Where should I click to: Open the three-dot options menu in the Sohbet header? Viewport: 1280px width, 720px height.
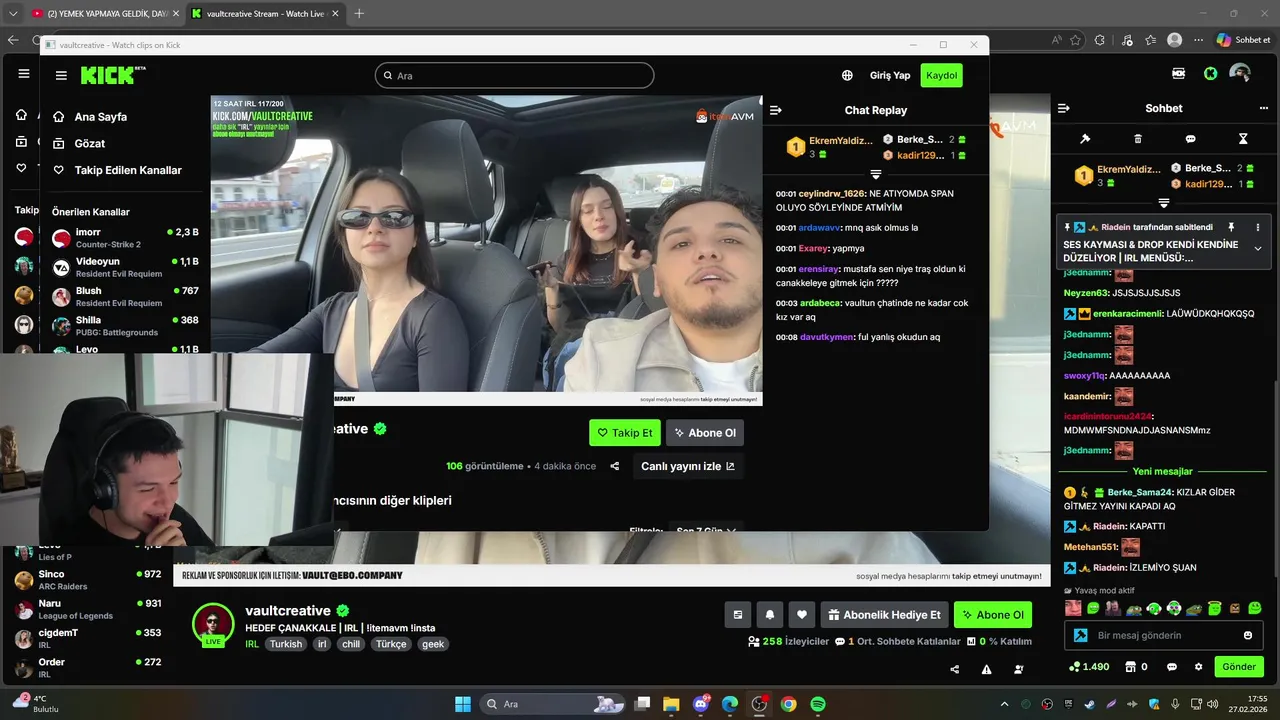pos(1263,108)
